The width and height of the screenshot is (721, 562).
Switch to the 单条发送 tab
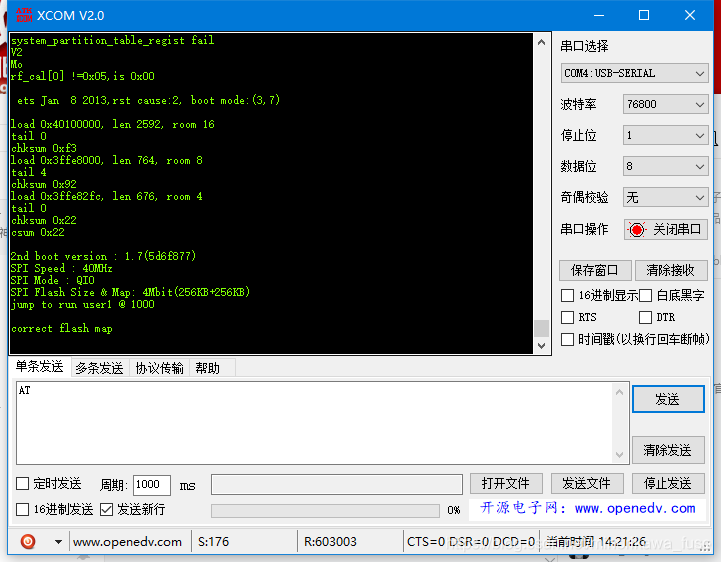tap(40, 367)
